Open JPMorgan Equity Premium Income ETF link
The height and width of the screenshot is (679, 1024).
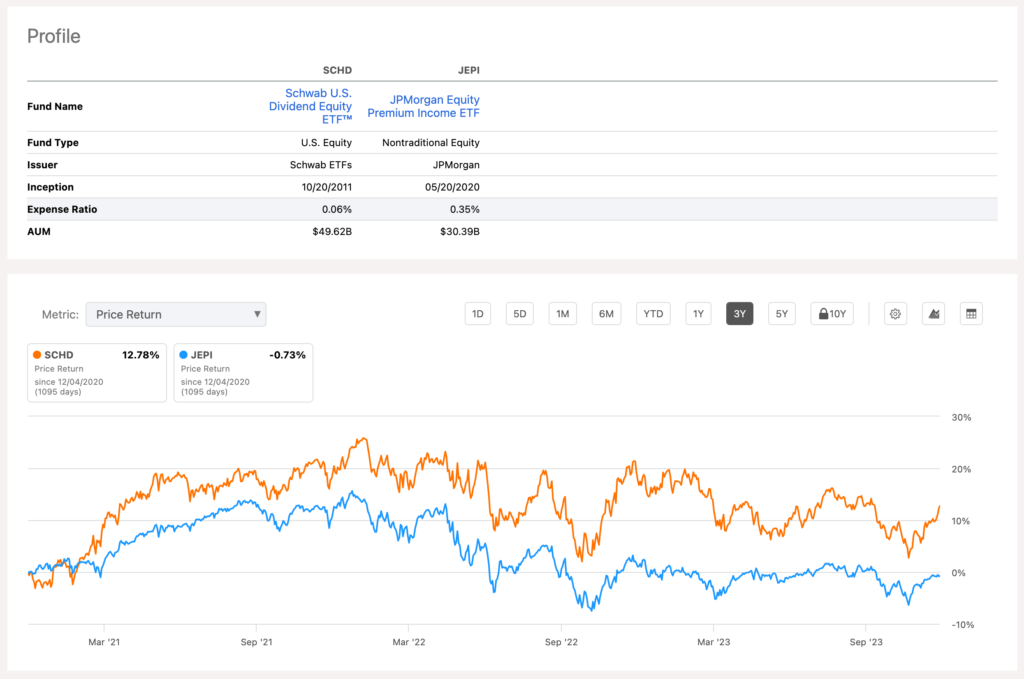tap(423, 106)
